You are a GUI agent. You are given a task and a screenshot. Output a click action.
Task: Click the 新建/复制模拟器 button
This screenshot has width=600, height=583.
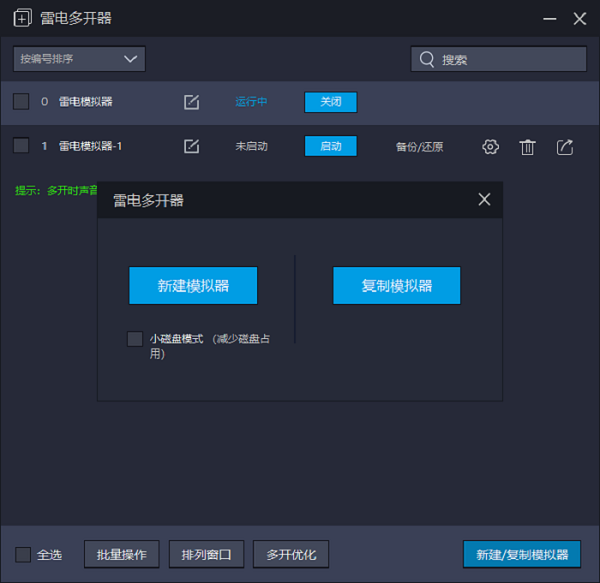522,554
